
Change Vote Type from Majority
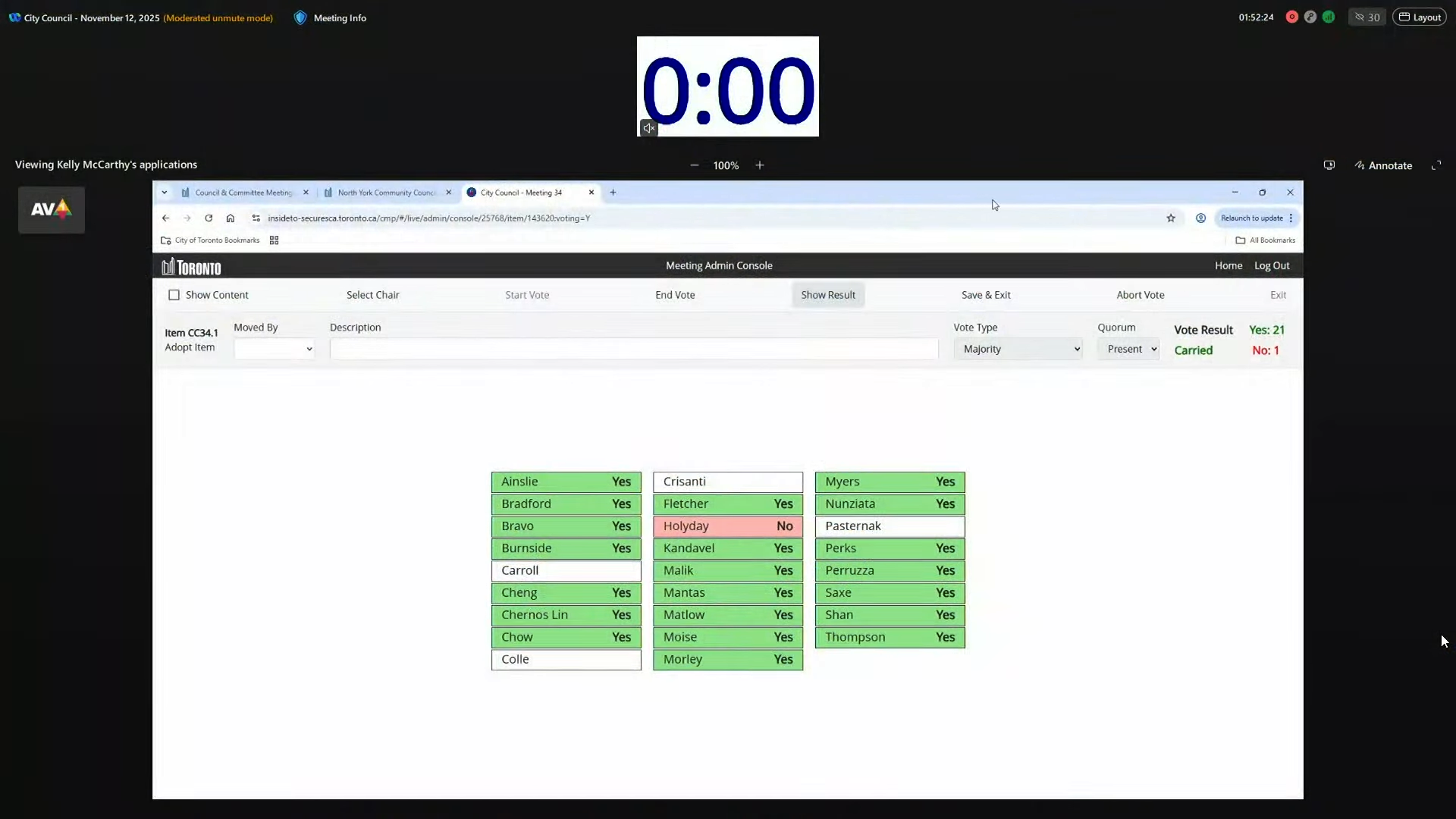coord(1019,349)
